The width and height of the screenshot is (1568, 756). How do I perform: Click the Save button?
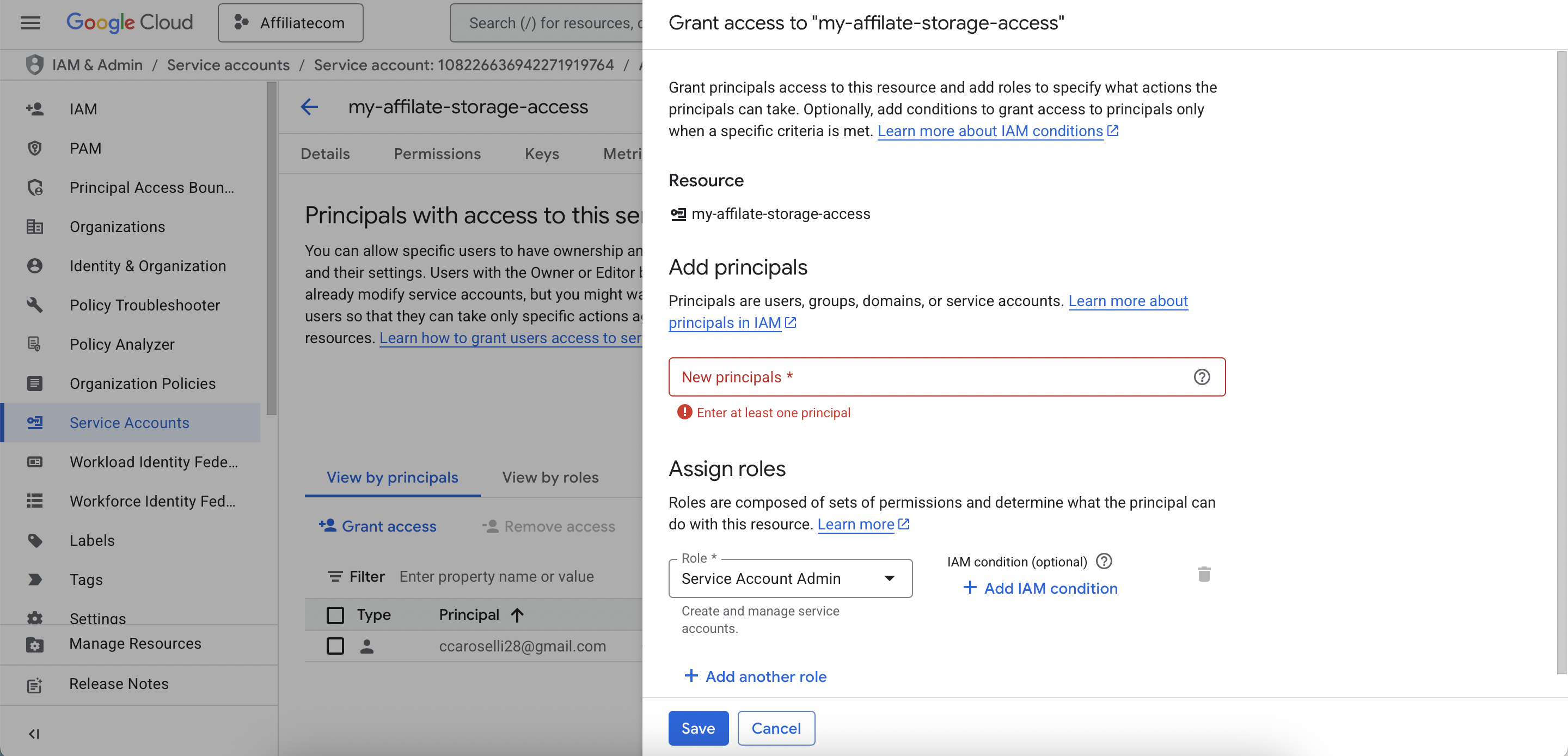pyautogui.click(x=698, y=728)
